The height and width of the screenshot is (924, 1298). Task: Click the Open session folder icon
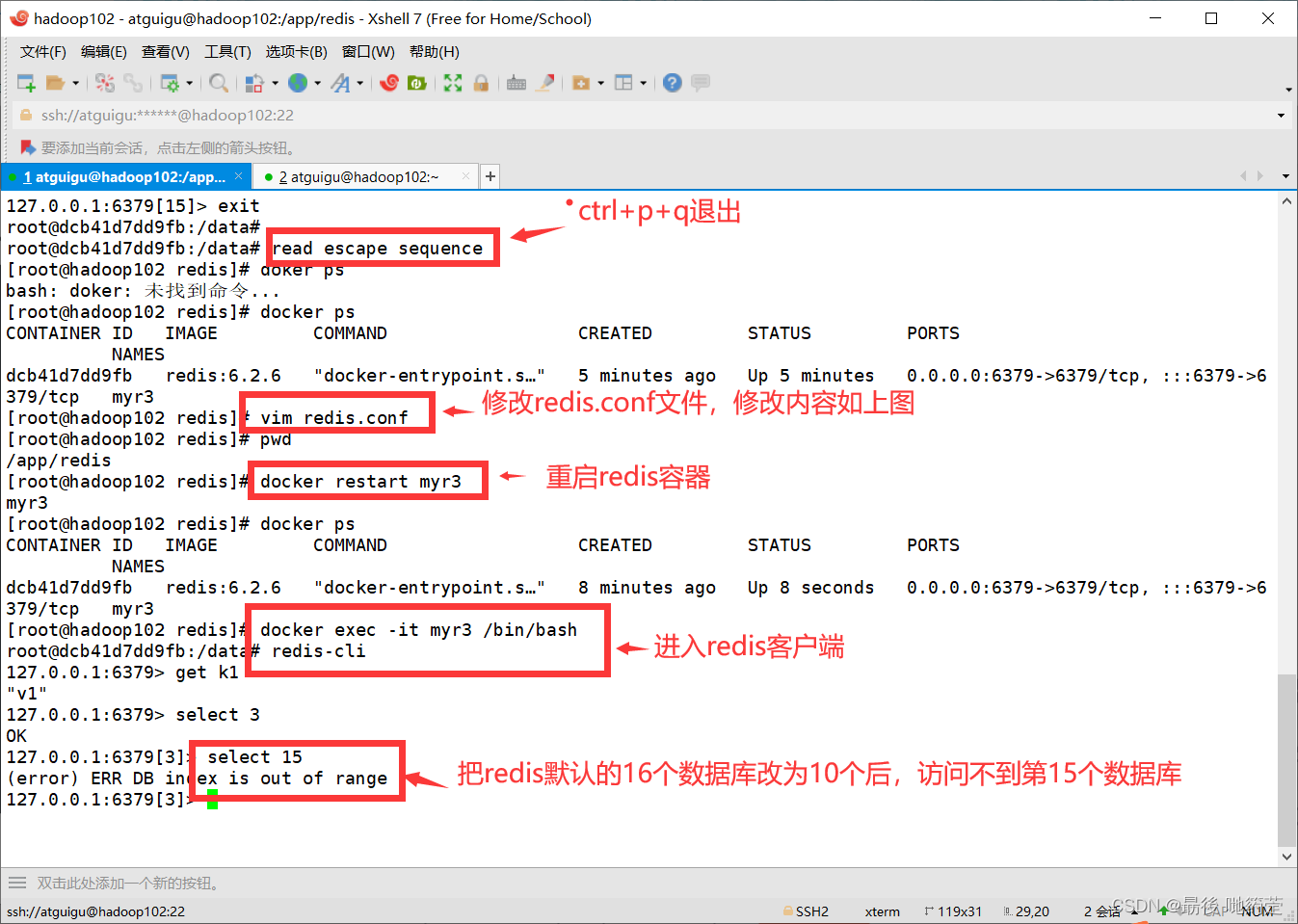pyautogui.click(x=55, y=84)
